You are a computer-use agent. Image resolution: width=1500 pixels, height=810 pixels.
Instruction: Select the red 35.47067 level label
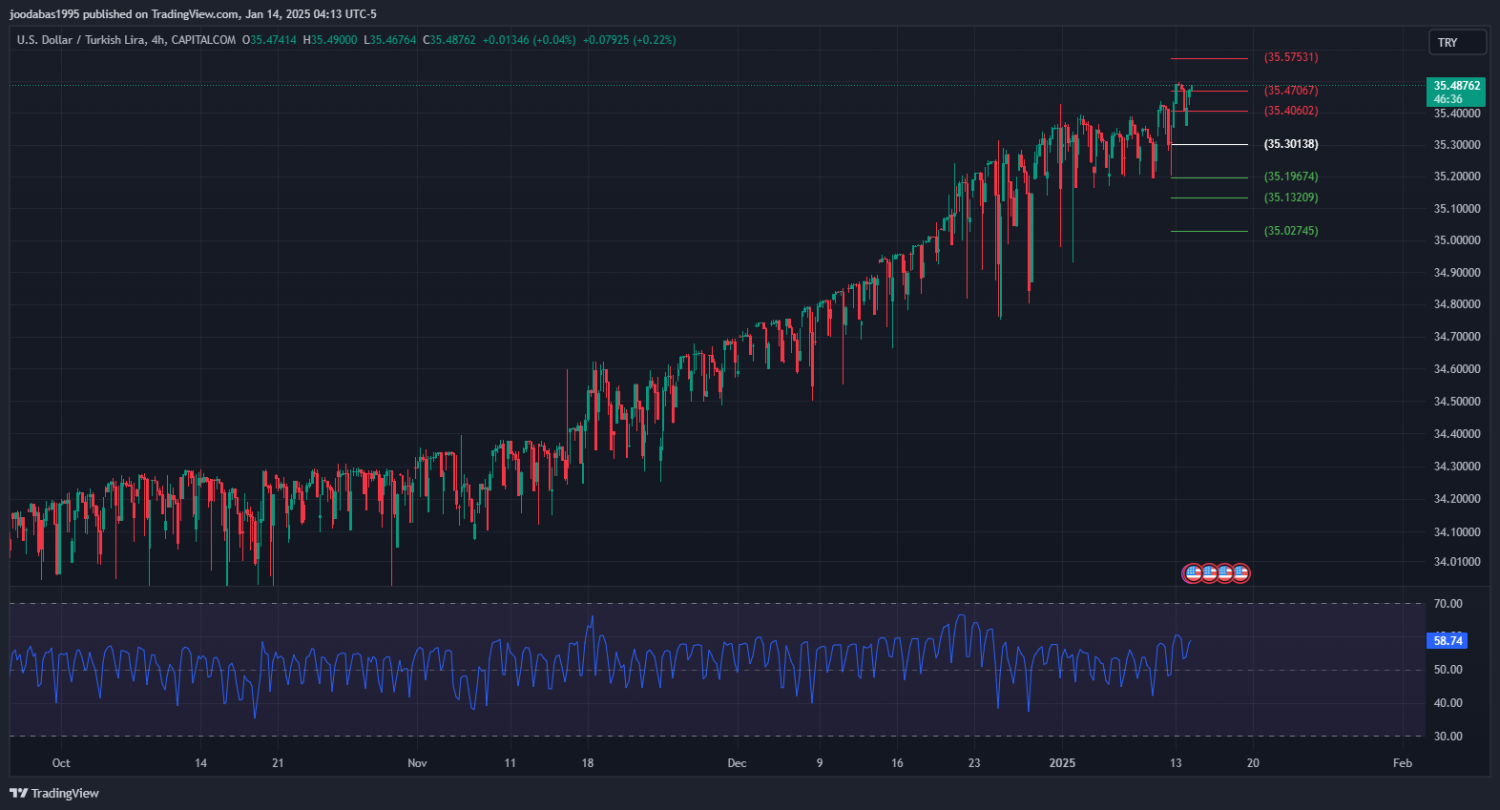click(1291, 90)
